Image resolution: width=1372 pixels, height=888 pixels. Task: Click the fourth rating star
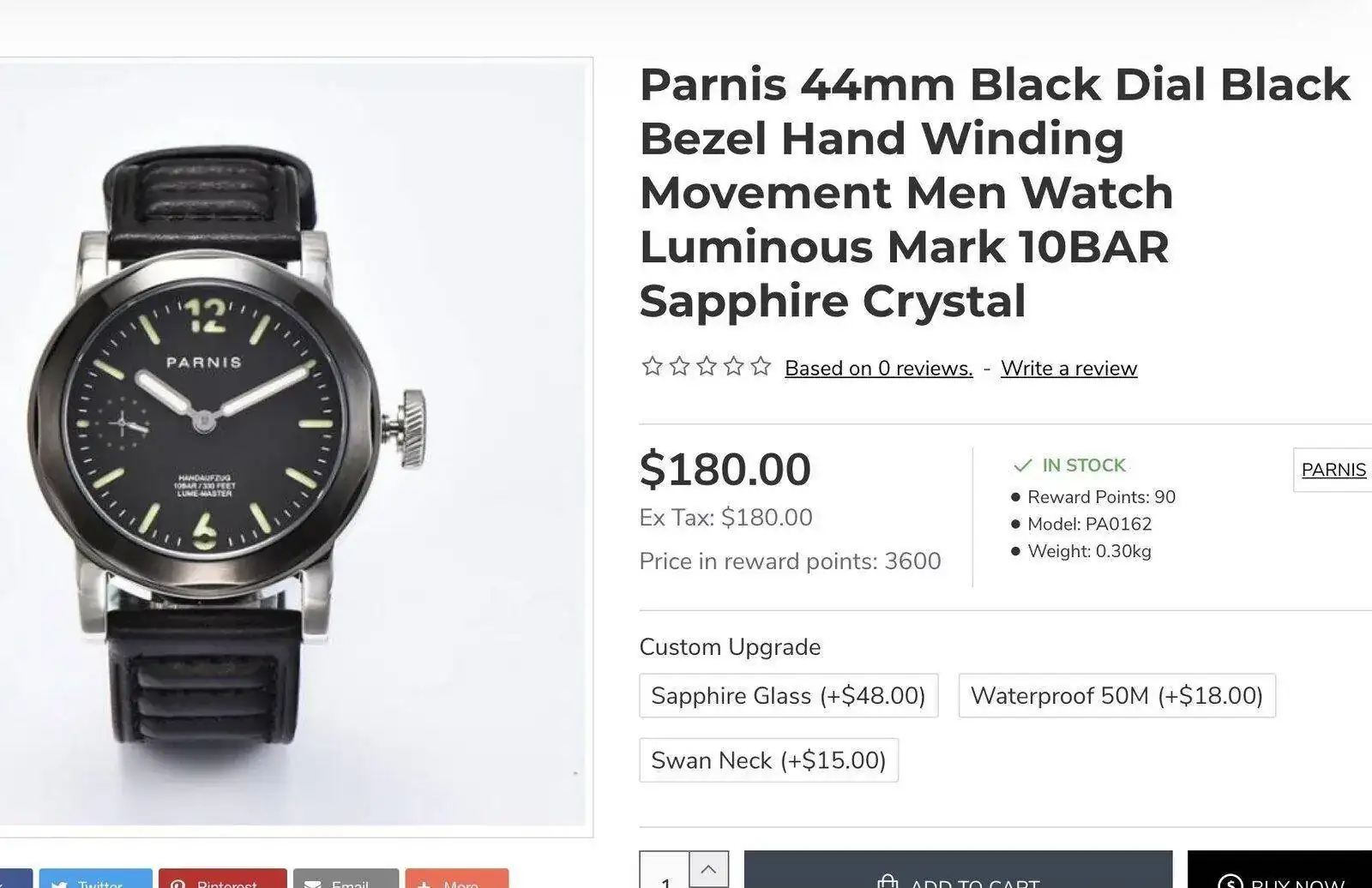click(734, 367)
